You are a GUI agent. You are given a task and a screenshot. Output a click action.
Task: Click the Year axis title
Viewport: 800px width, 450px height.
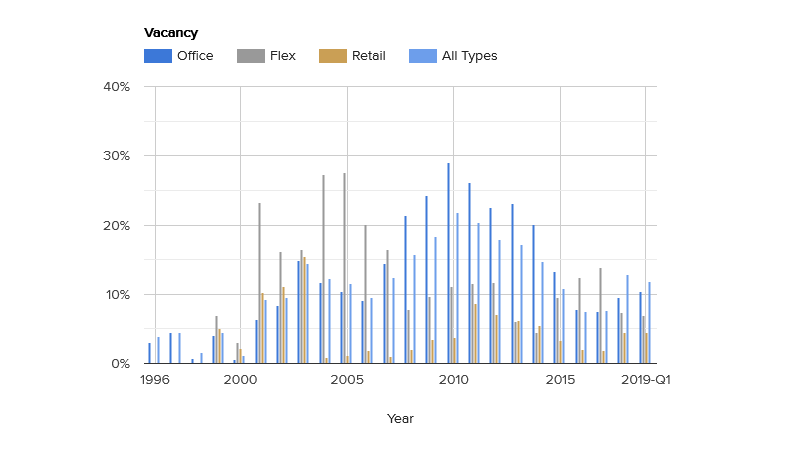(x=400, y=418)
